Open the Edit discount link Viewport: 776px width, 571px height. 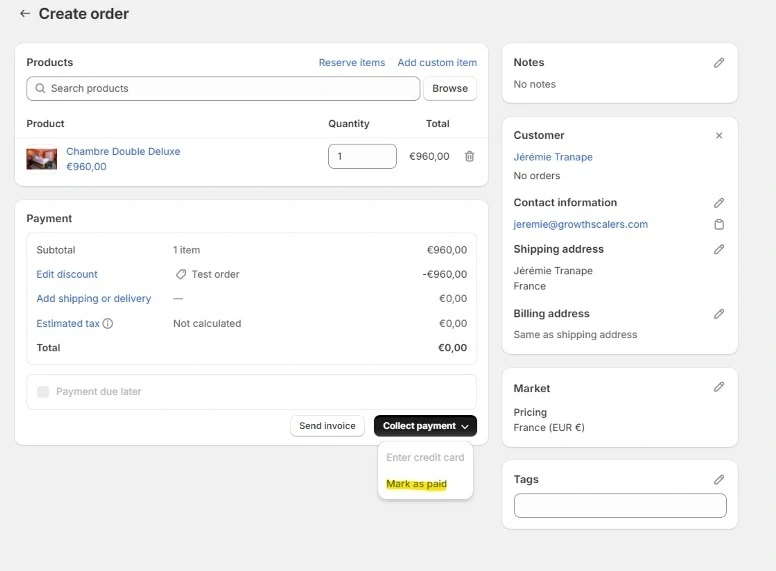[x=67, y=274]
